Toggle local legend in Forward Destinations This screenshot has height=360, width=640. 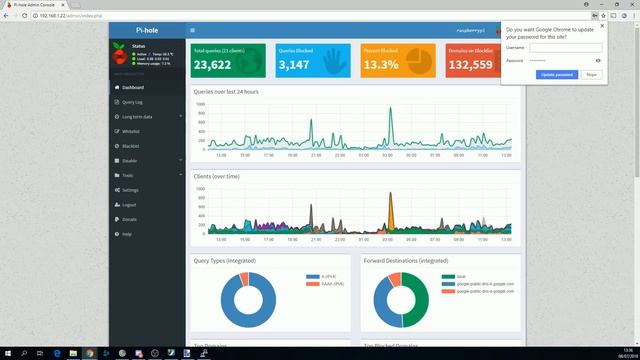click(x=453, y=276)
